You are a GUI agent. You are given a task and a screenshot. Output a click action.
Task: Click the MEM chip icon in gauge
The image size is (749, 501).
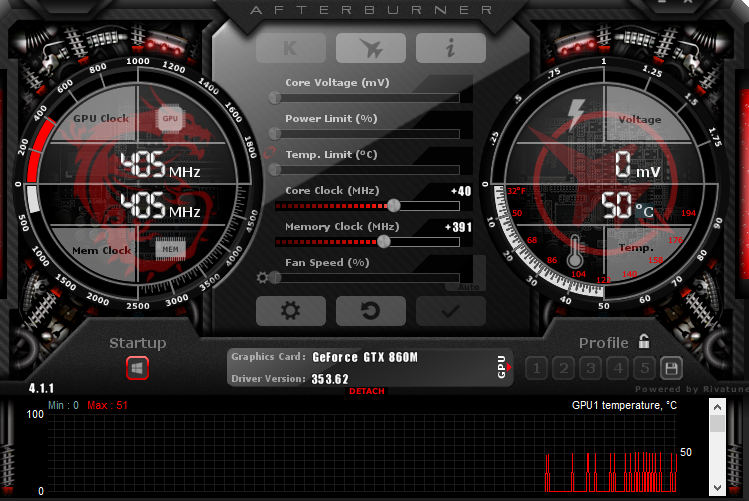171,249
